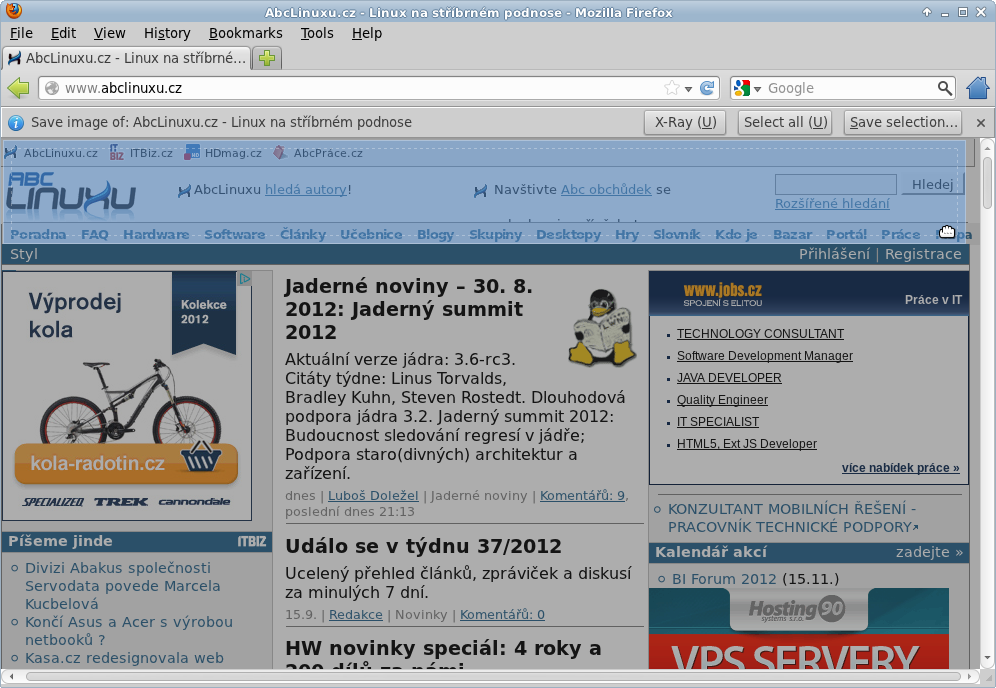Click the green Back arrow button
Viewport: 996px width, 688px height.
pyautogui.click(x=18, y=88)
